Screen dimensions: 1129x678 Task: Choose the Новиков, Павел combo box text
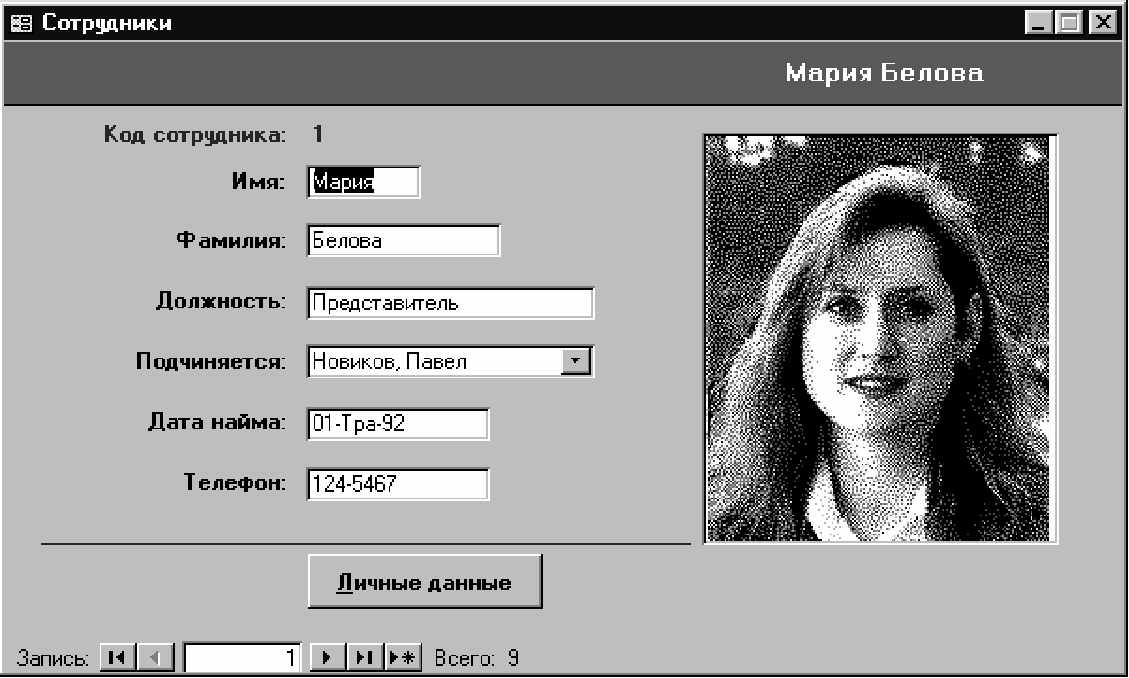click(x=390, y=362)
